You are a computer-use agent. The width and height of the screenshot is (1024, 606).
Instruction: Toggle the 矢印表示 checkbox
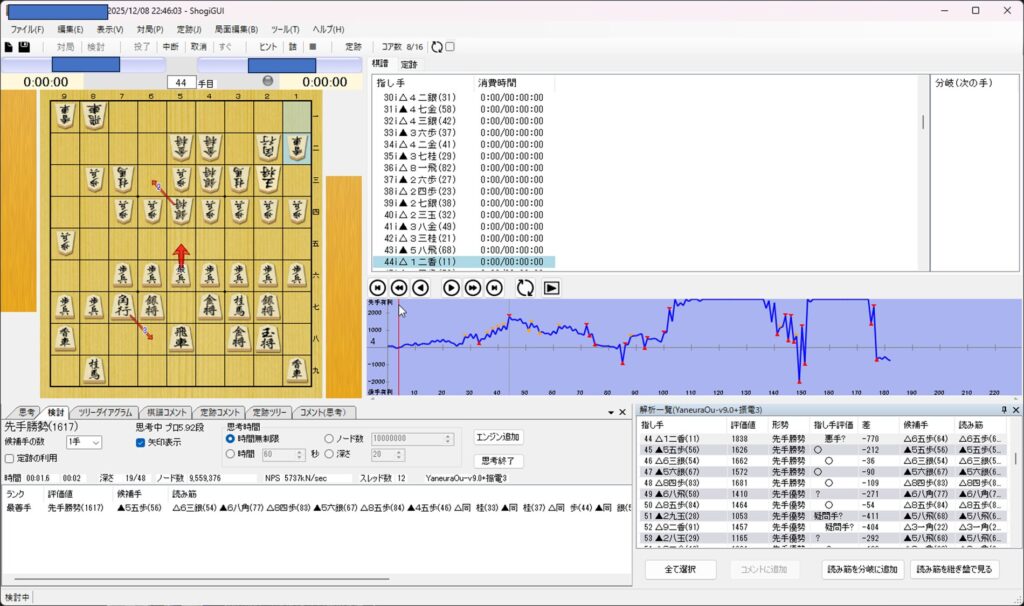pyautogui.click(x=141, y=442)
